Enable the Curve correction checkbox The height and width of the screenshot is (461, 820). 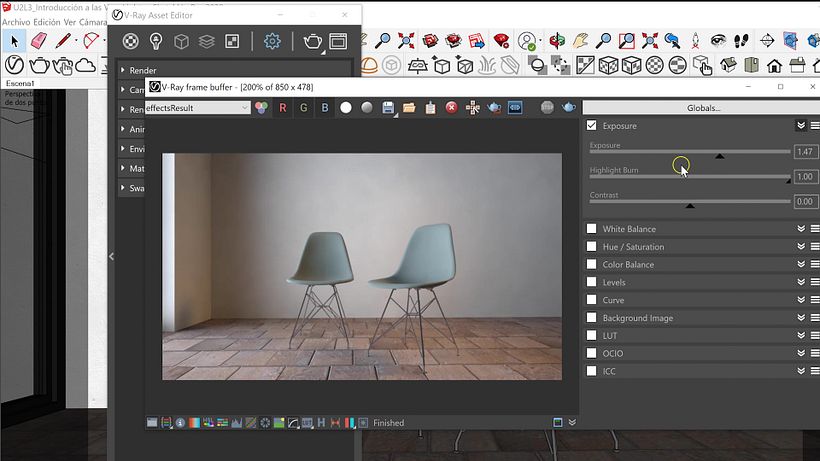coord(592,300)
